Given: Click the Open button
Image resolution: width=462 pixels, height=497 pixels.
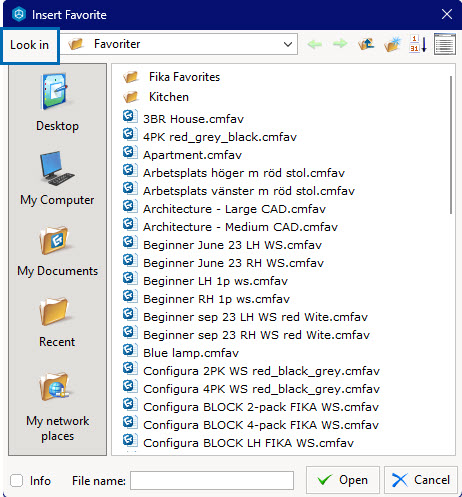Looking at the screenshot, I should click(x=343, y=480).
